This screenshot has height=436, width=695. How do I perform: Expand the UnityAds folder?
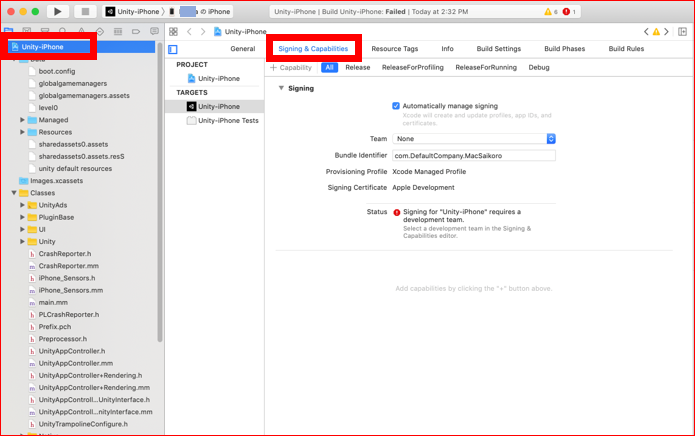tap(22, 205)
